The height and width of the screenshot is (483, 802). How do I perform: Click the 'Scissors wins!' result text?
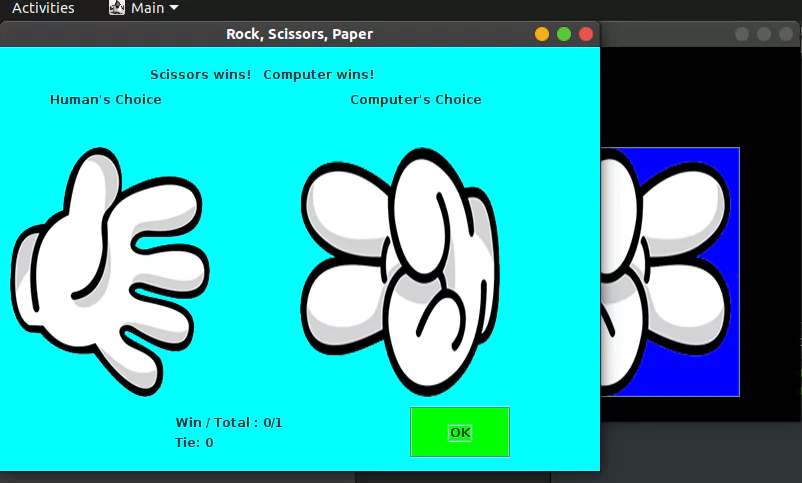tap(200, 75)
